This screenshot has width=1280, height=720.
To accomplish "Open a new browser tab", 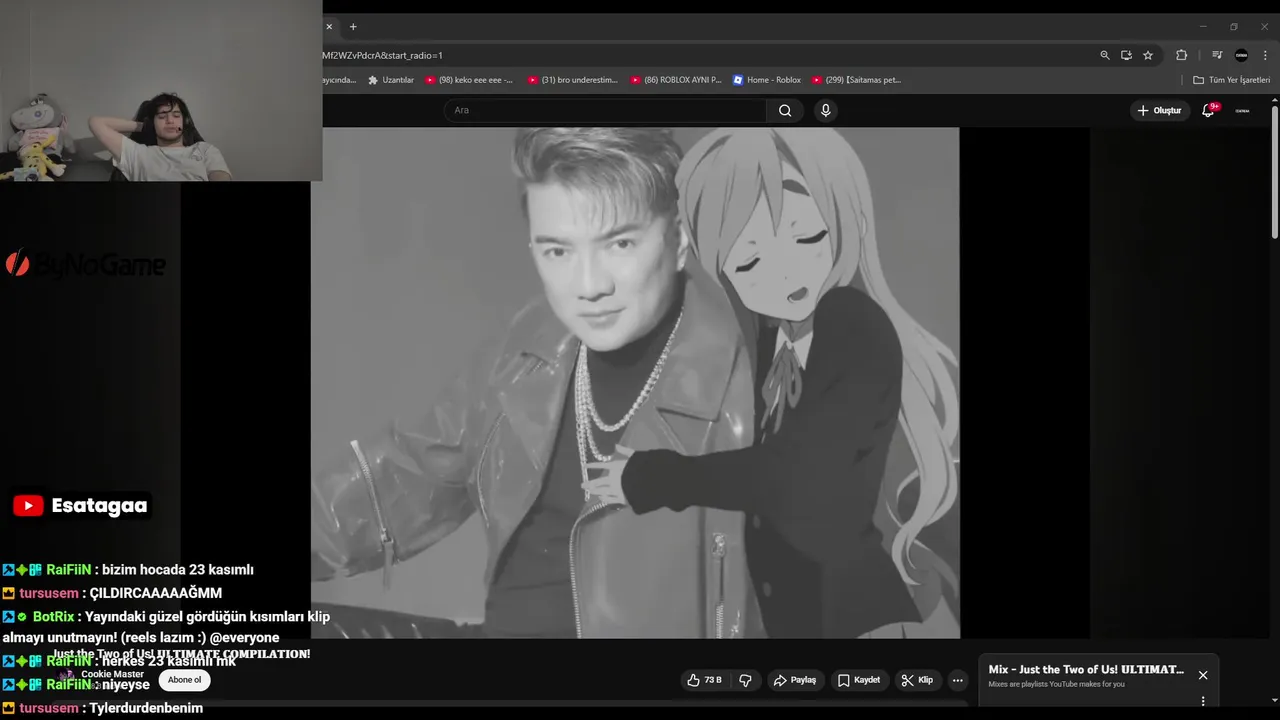I will click(x=353, y=27).
